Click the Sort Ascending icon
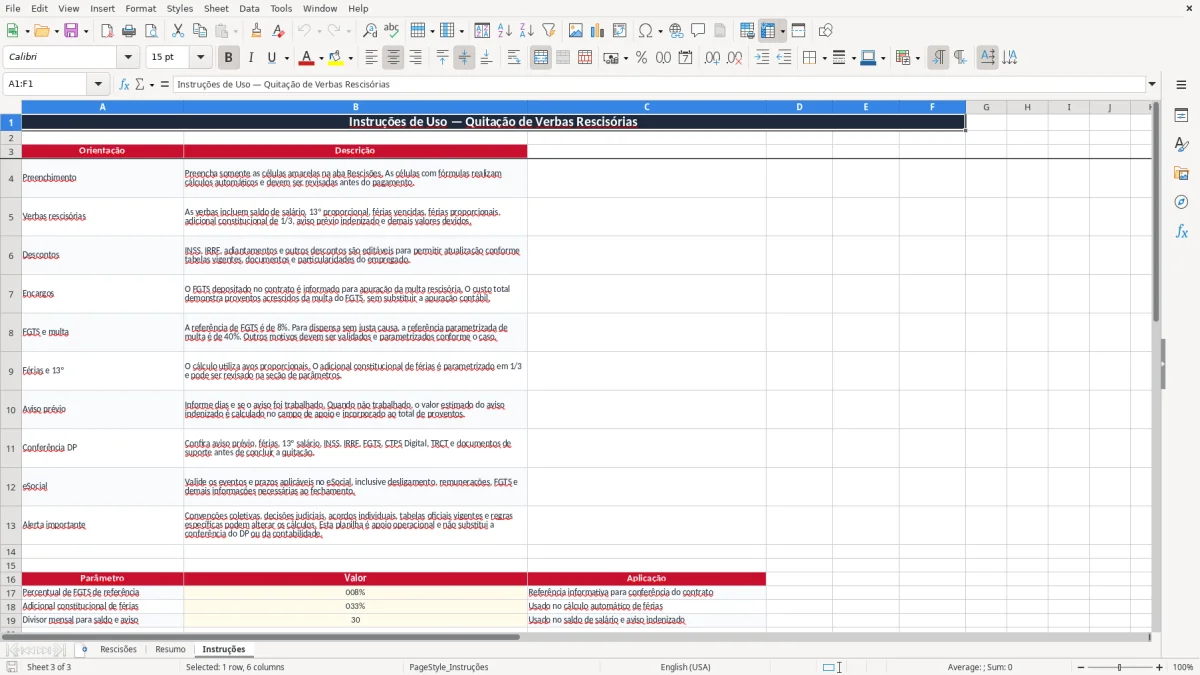Screen dimensions: 1200x675 tap(505, 31)
